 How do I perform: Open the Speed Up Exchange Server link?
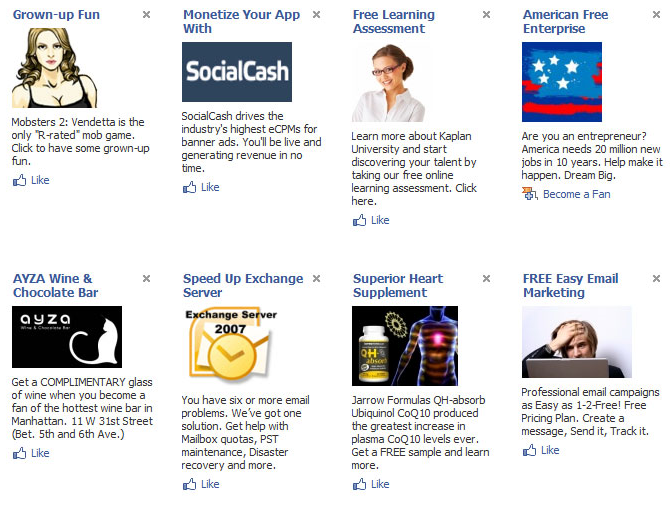[x=243, y=286]
